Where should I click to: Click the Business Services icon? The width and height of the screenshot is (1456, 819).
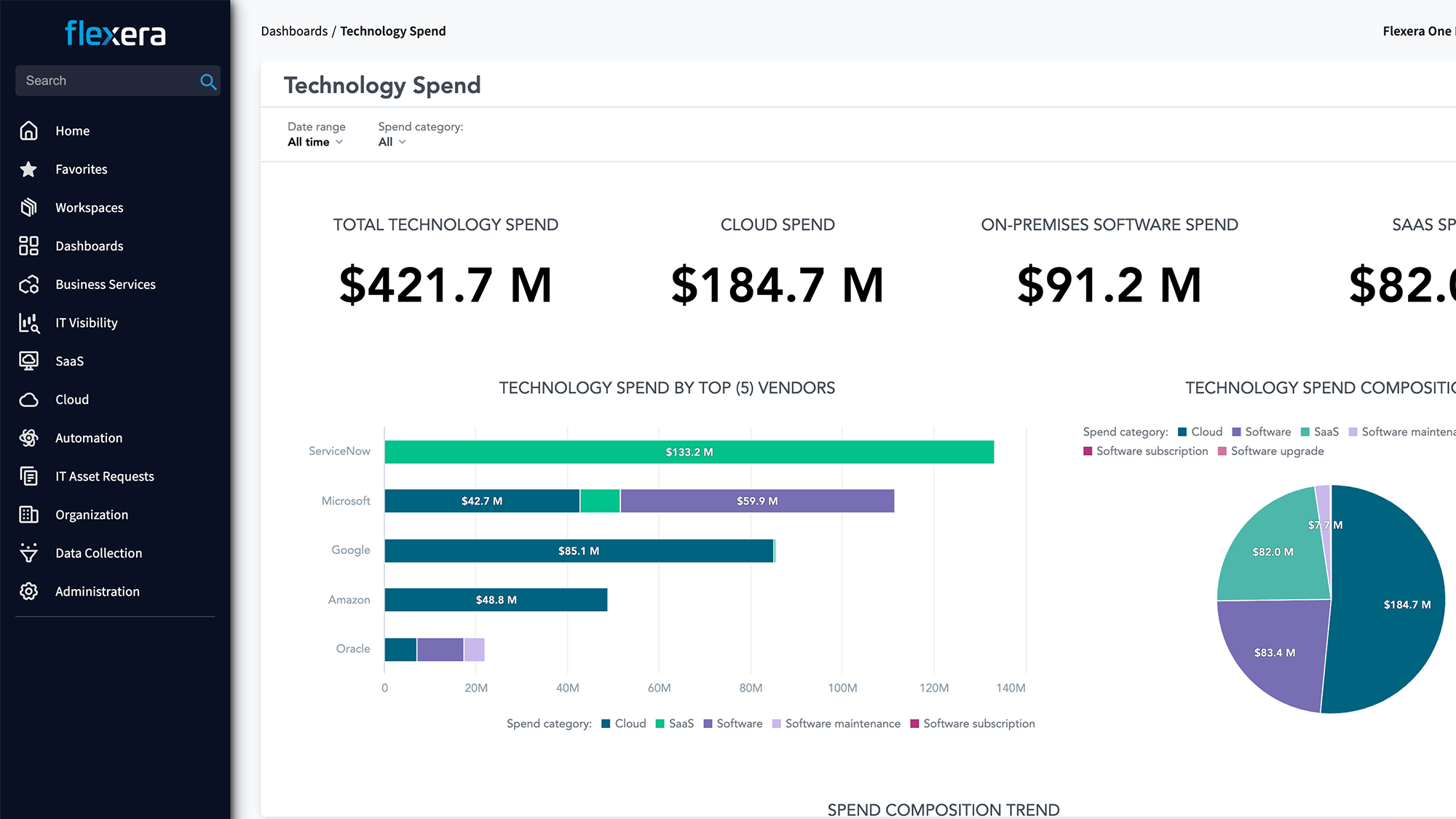28,285
